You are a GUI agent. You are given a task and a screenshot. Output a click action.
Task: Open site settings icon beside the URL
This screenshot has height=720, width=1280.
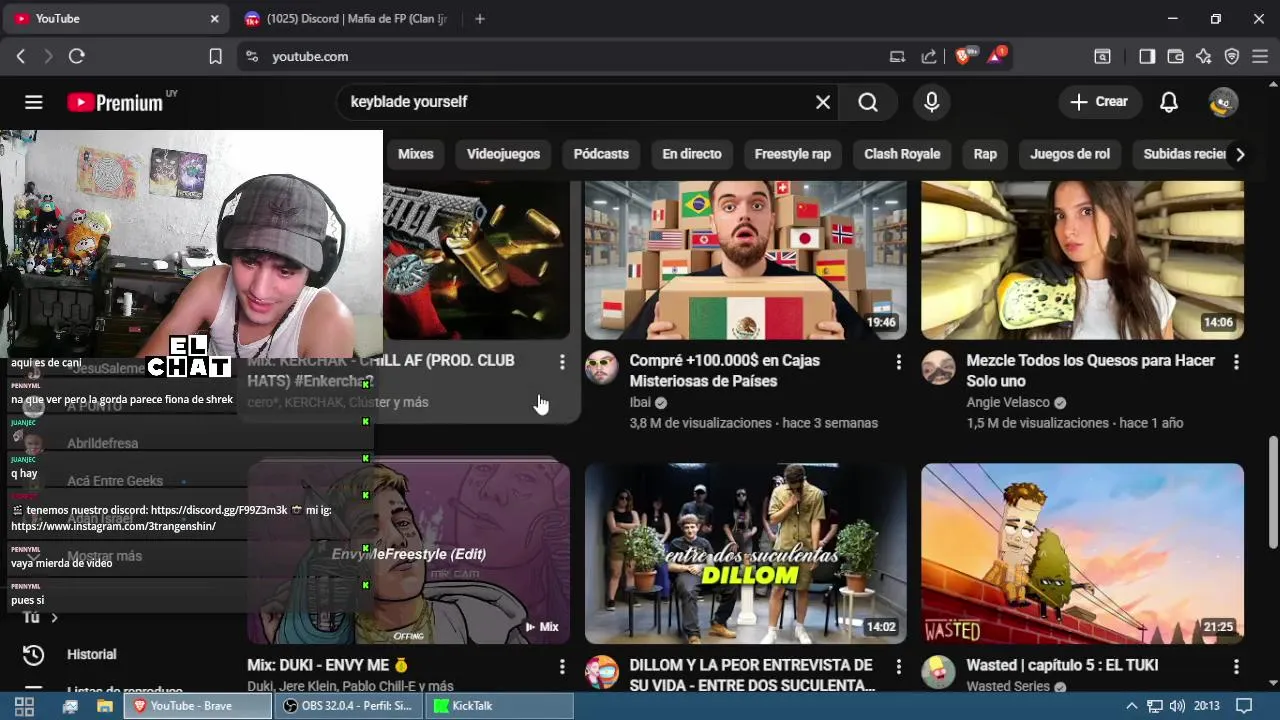[252, 57]
